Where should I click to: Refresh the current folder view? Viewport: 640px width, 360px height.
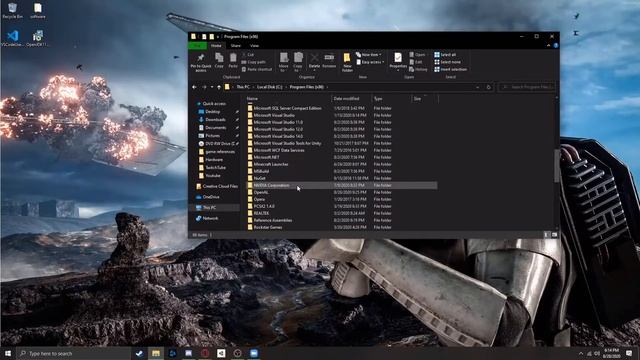coord(489,87)
